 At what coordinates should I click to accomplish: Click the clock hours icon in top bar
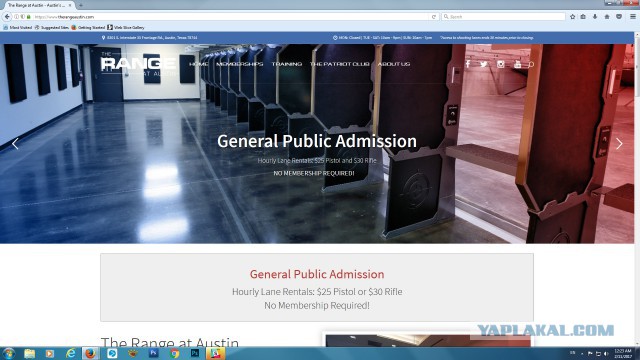(335, 38)
